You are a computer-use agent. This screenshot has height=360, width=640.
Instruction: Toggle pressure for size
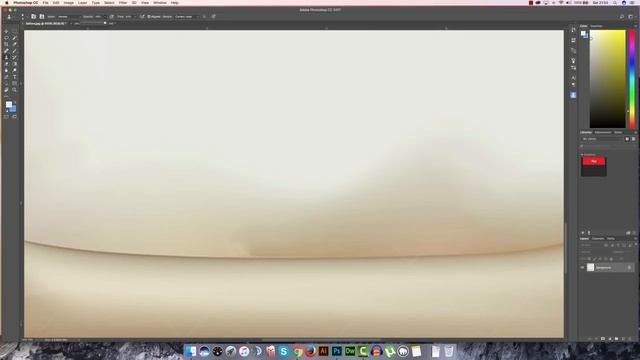pyautogui.click(x=213, y=17)
